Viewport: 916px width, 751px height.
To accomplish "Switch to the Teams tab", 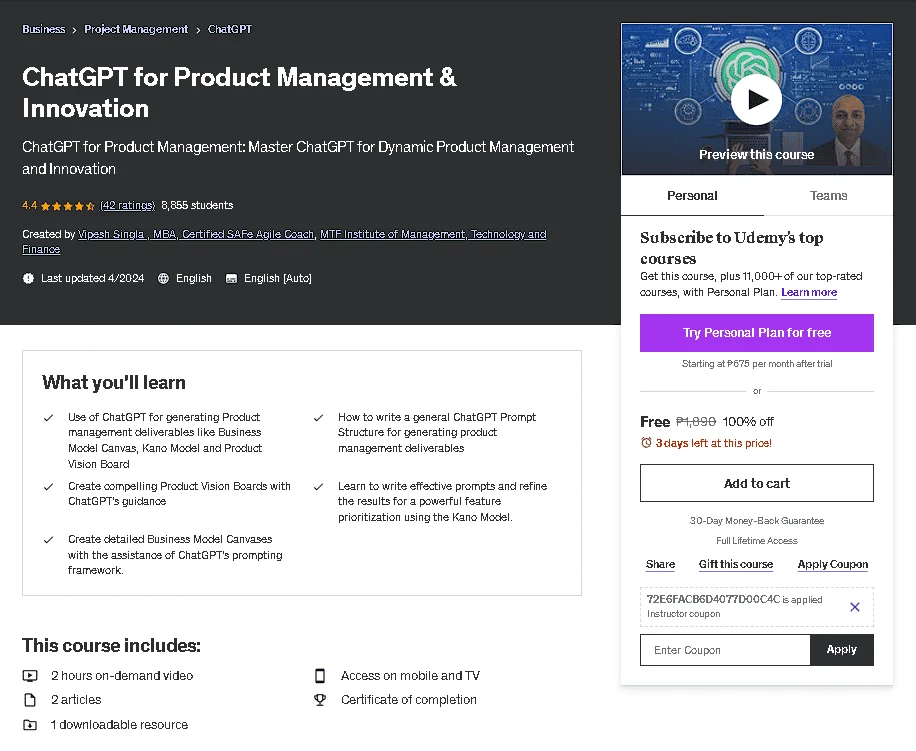I will [x=828, y=196].
